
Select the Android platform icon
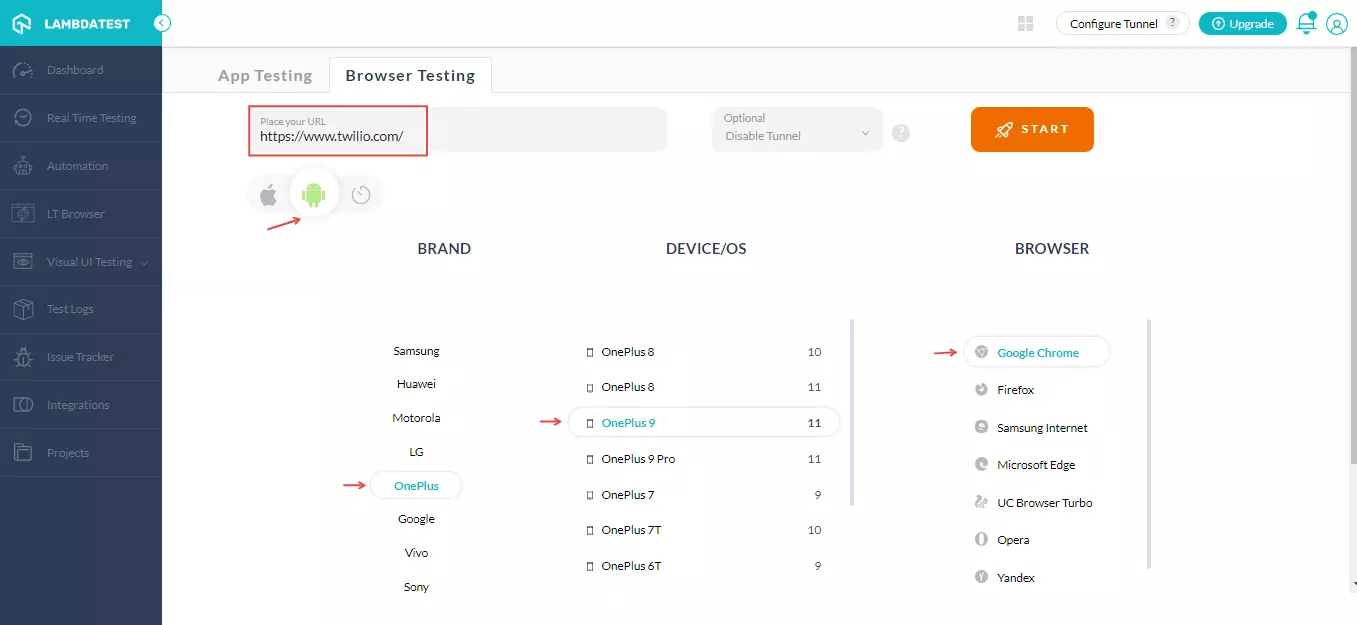314,194
